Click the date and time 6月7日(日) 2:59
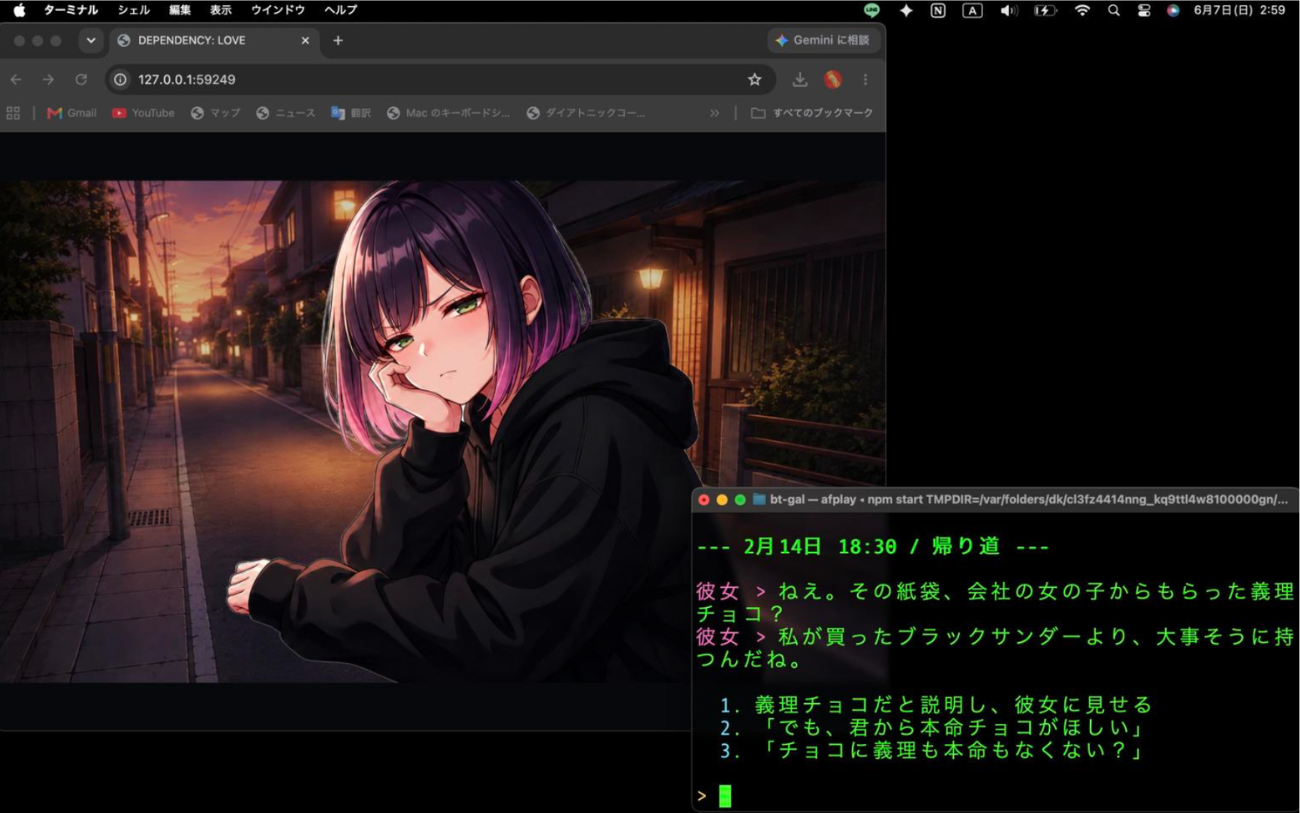The image size is (1300, 813). (1239, 10)
